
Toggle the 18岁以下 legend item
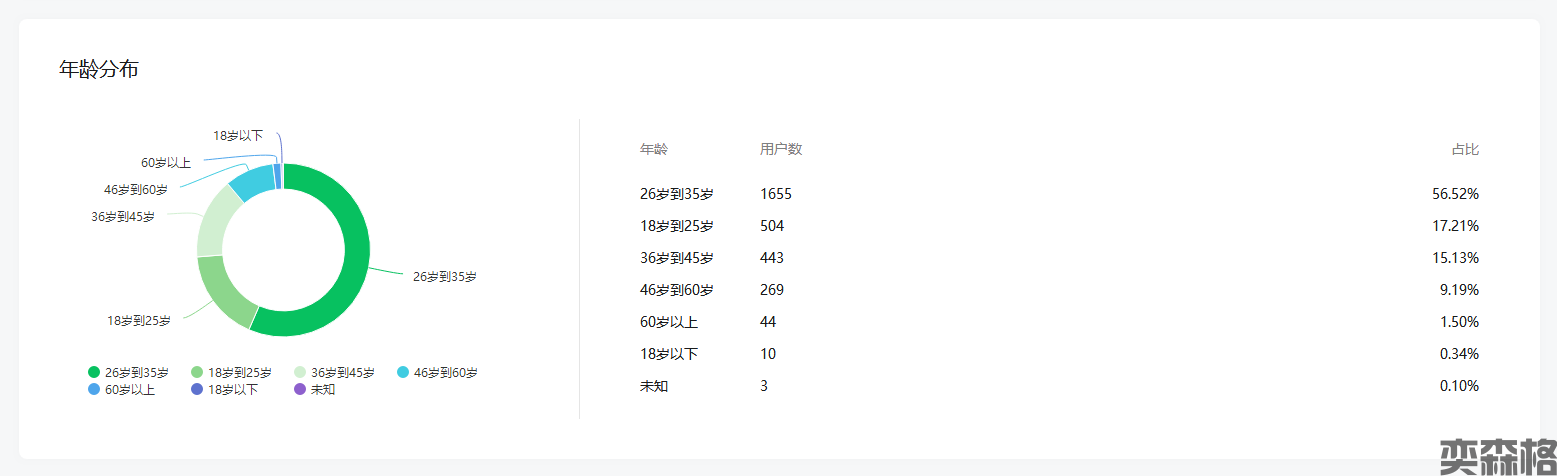(x=232, y=390)
